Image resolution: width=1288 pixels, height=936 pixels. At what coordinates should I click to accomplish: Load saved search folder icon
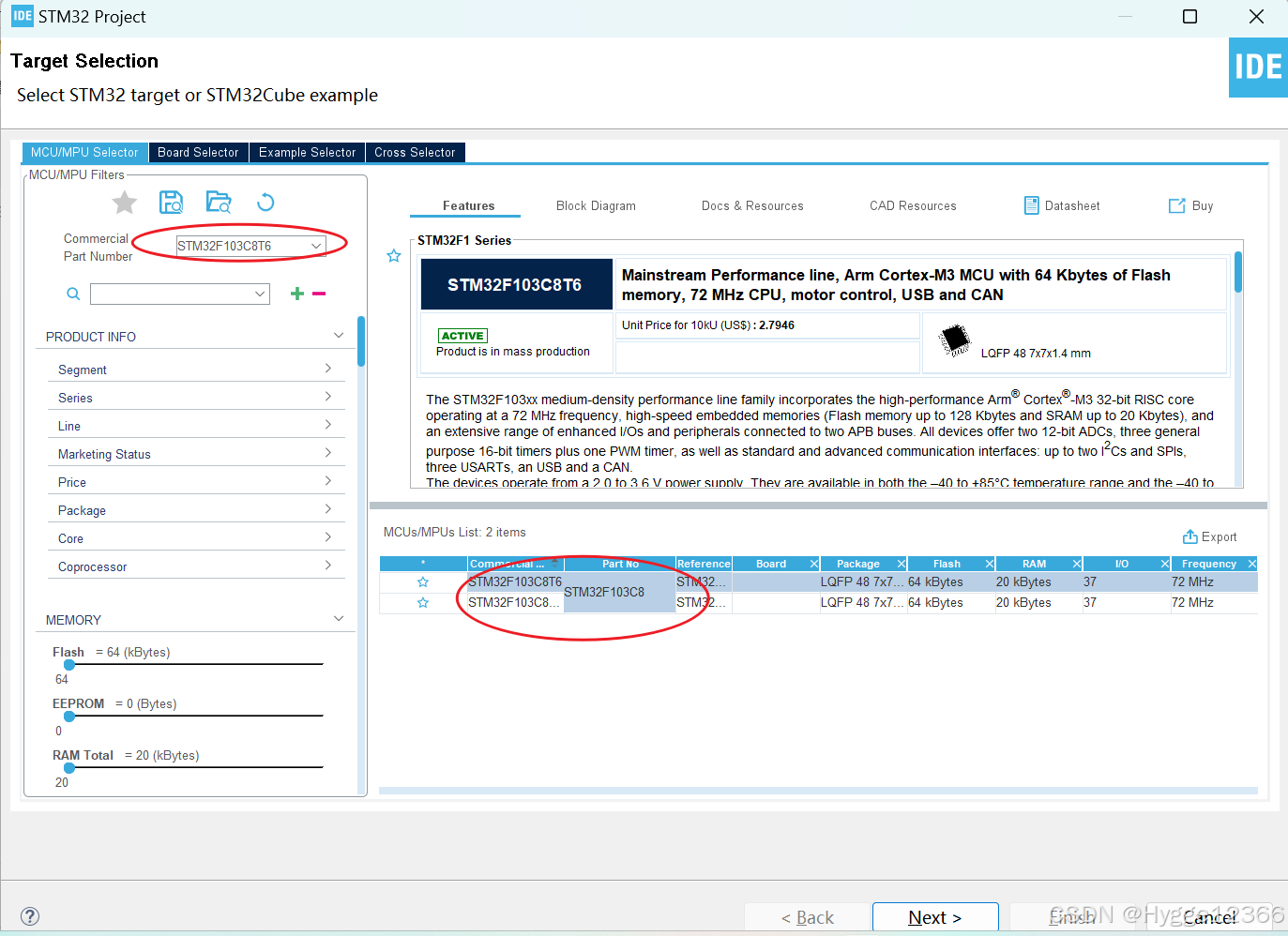pos(219,203)
